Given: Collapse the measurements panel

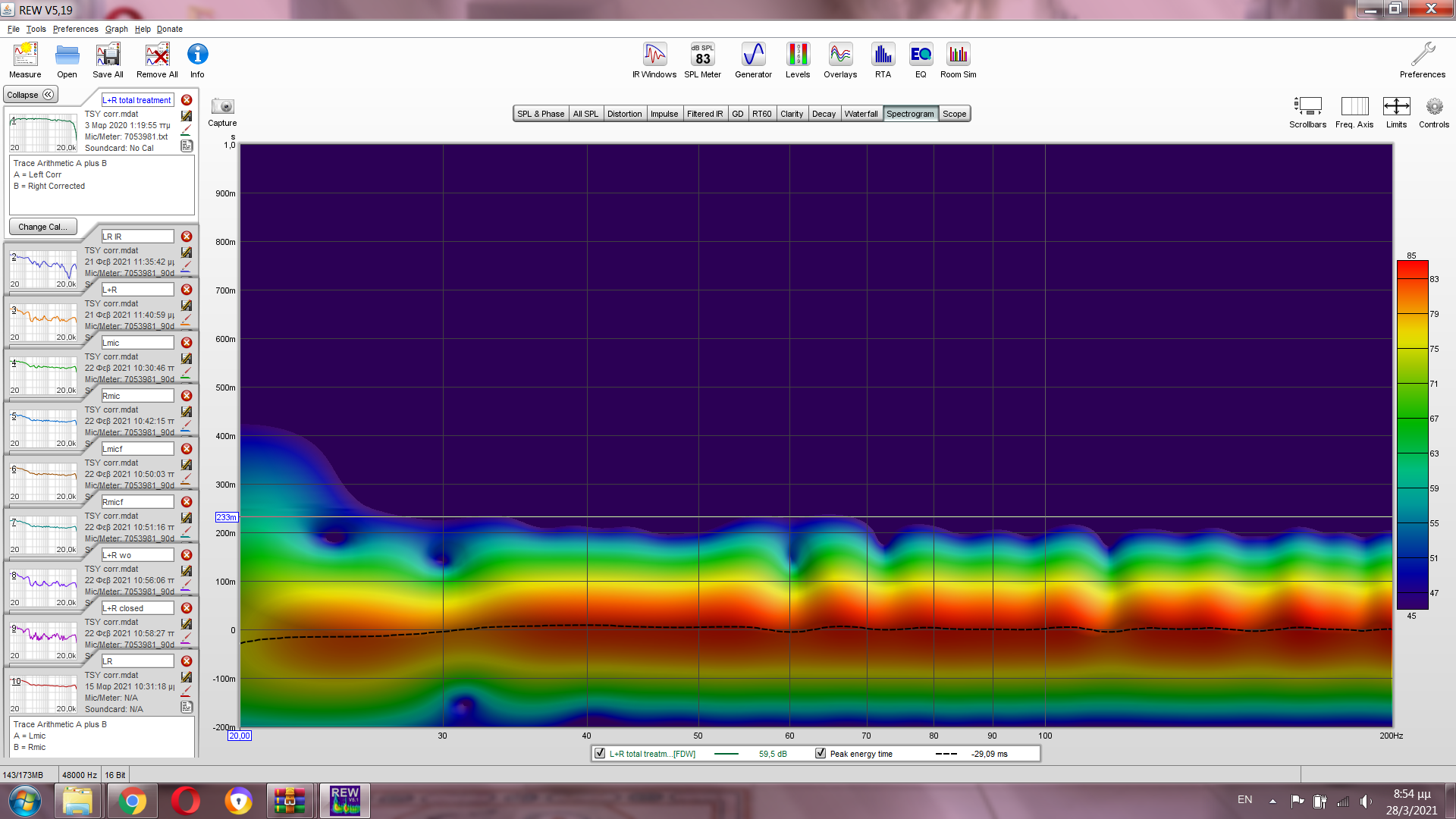Looking at the screenshot, I should pyautogui.click(x=30, y=95).
